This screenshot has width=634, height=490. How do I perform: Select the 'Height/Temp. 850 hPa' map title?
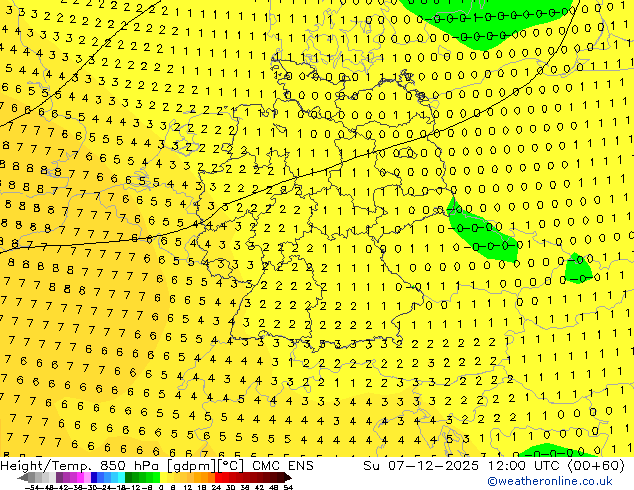click(x=80, y=466)
